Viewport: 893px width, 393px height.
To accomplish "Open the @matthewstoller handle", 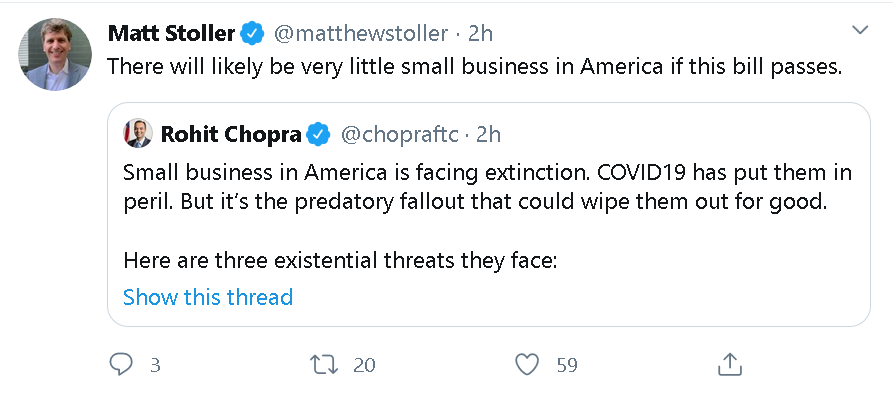I will tap(361, 34).
